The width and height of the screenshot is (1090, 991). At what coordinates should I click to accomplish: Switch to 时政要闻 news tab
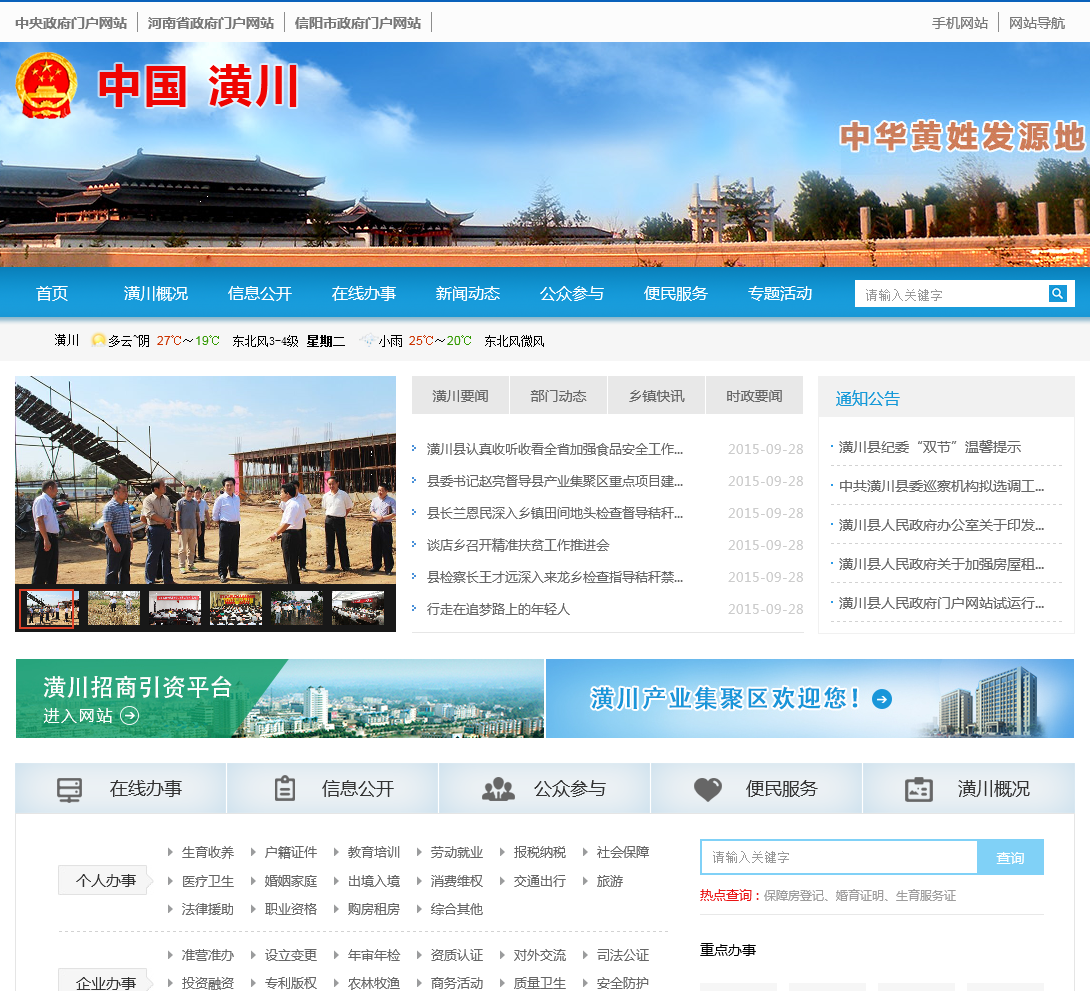pos(754,395)
